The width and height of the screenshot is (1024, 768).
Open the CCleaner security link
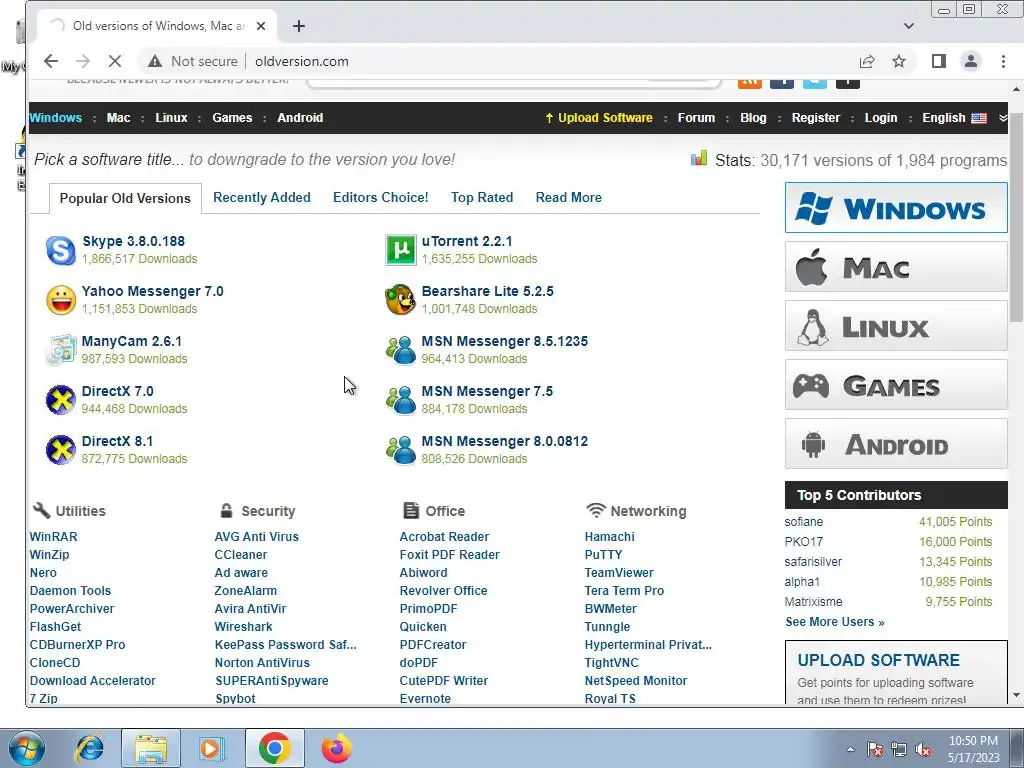(240, 554)
